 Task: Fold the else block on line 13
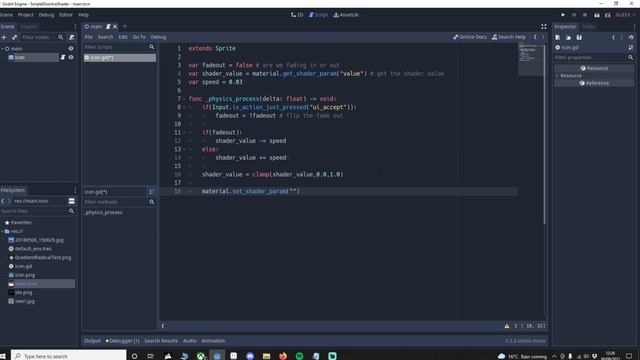[184, 149]
